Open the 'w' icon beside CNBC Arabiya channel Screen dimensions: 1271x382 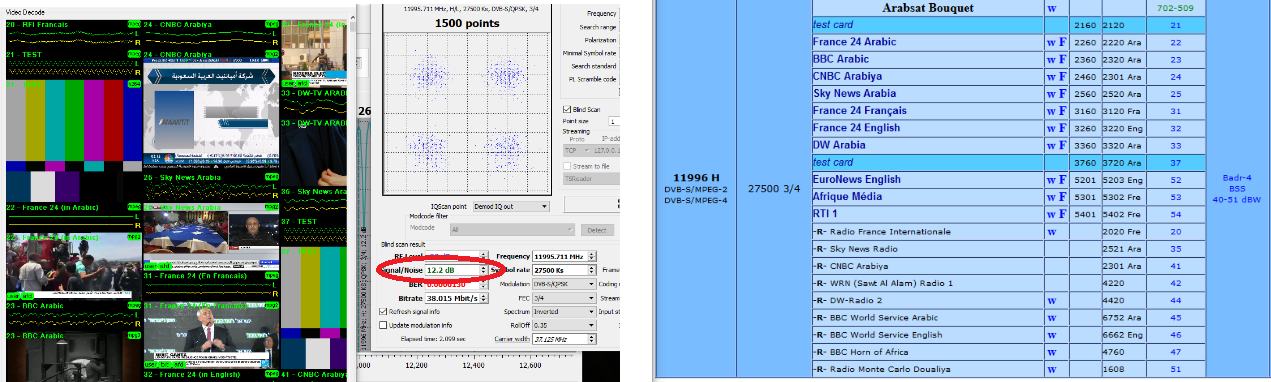(1050, 77)
